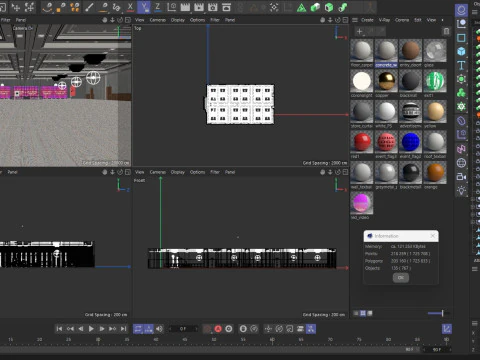
Task: Click the green pyramid primitive icon
Action: (301, 7)
